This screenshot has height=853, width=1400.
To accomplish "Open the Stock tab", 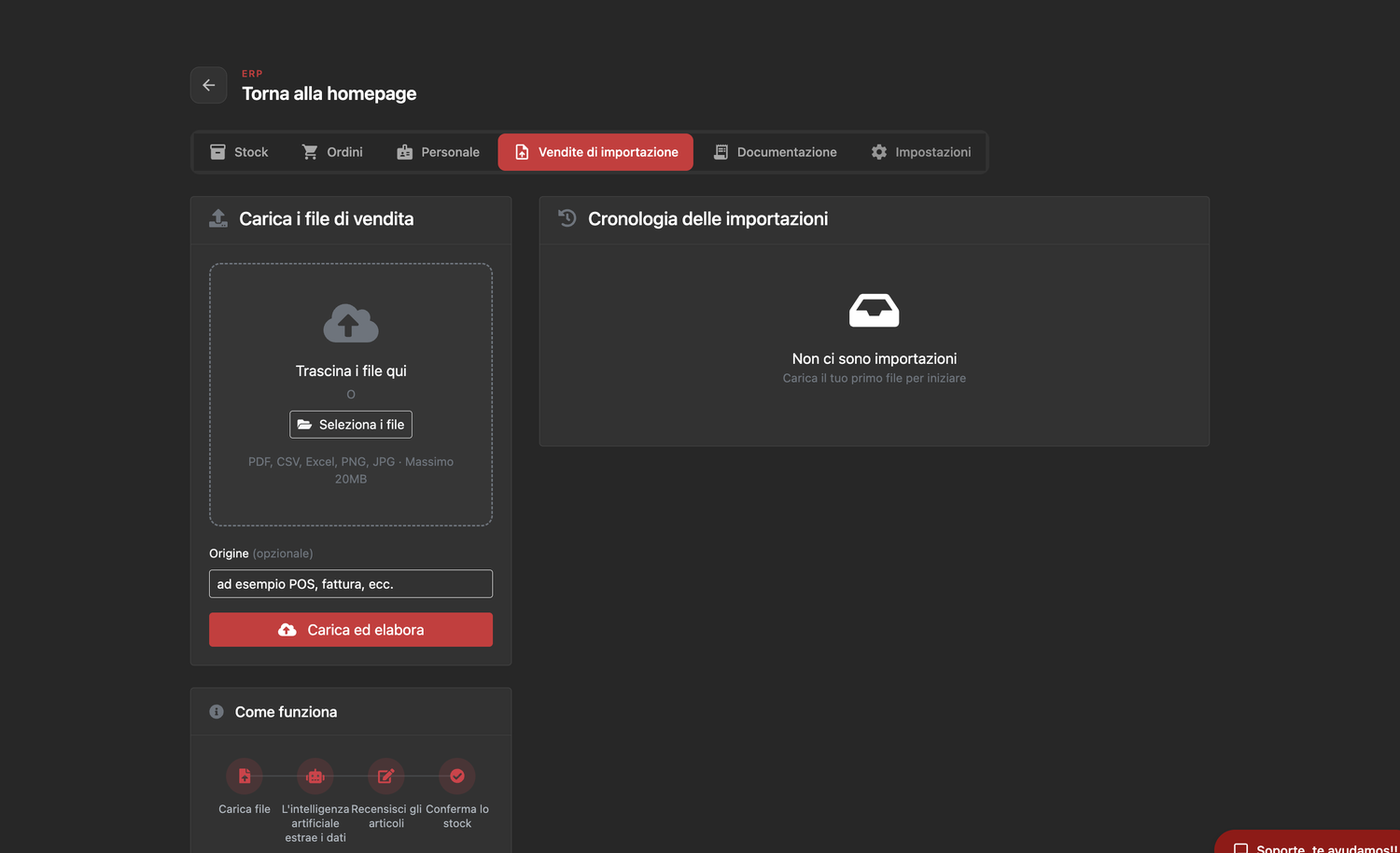I will 239,152.
